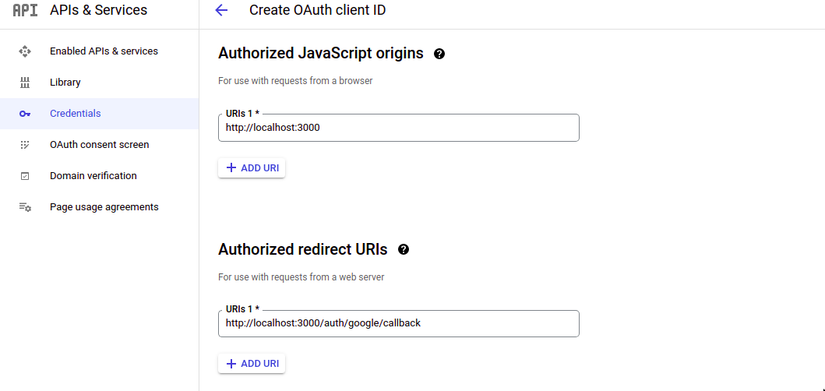The height and width of the screenshot is (391, 825).
Task: Click text 'For use with requests from a browser'
Action: (295, 81)
